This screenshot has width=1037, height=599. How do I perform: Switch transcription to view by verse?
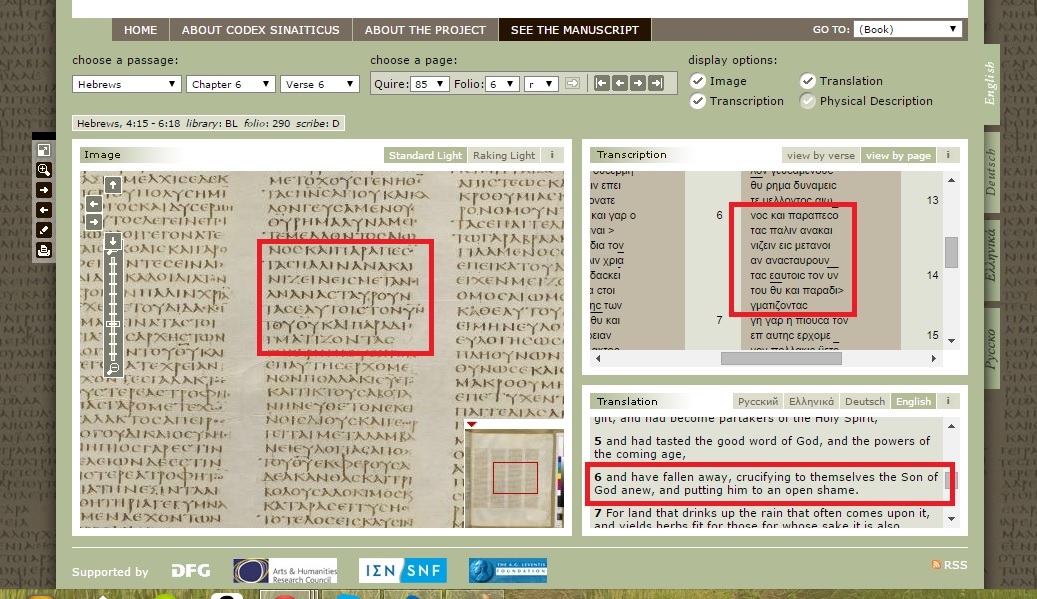pyautogui.click(x=821, y=155)
